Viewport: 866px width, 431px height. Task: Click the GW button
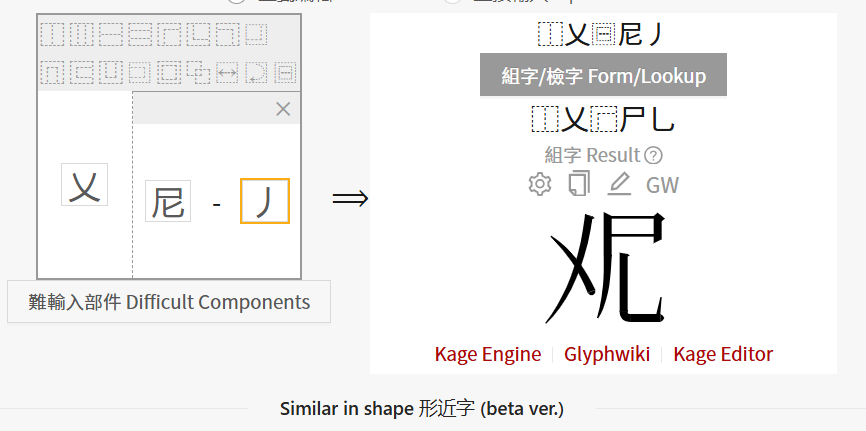[662, 185]
